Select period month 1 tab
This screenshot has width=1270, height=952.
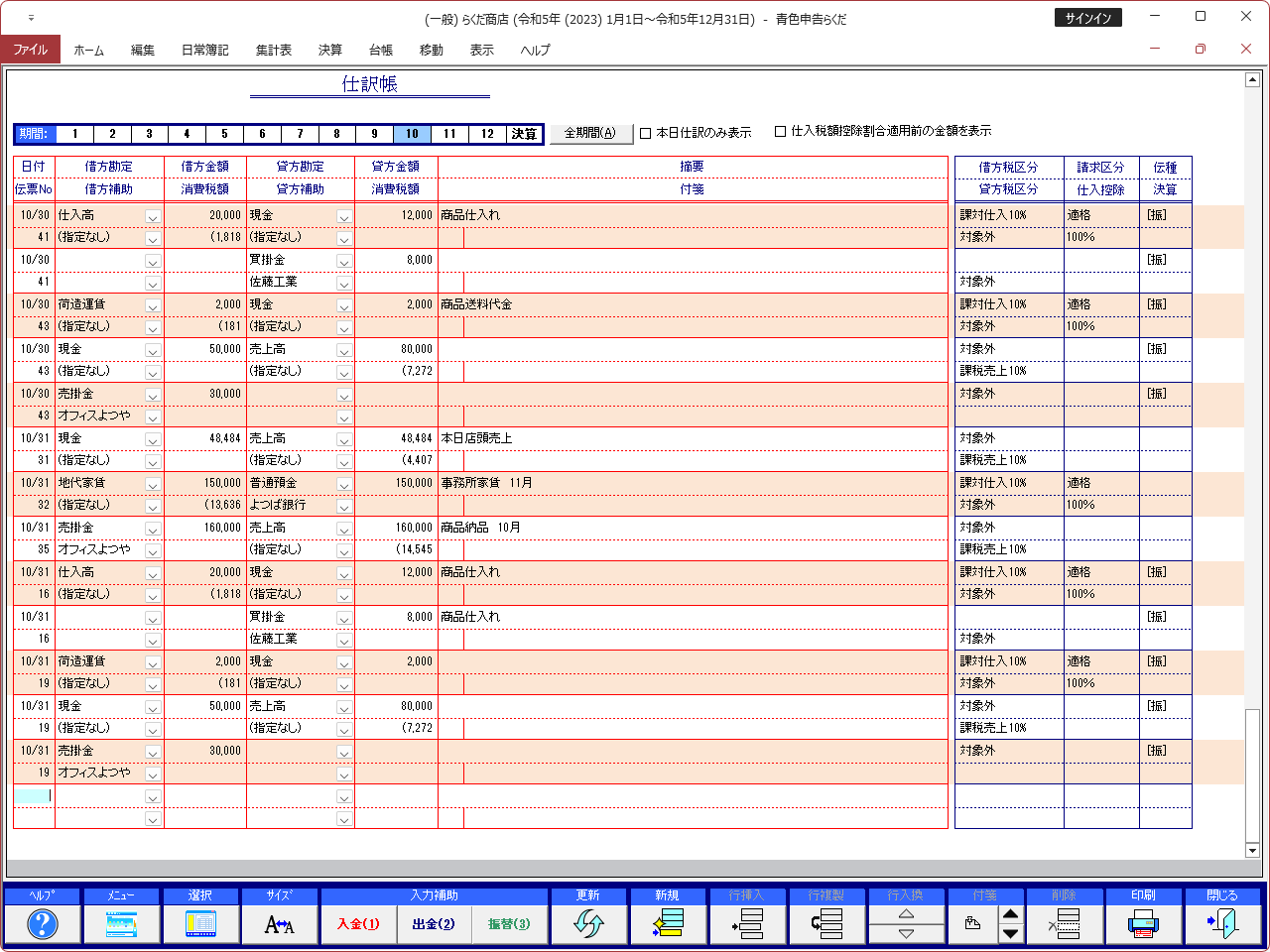(74, 134)
